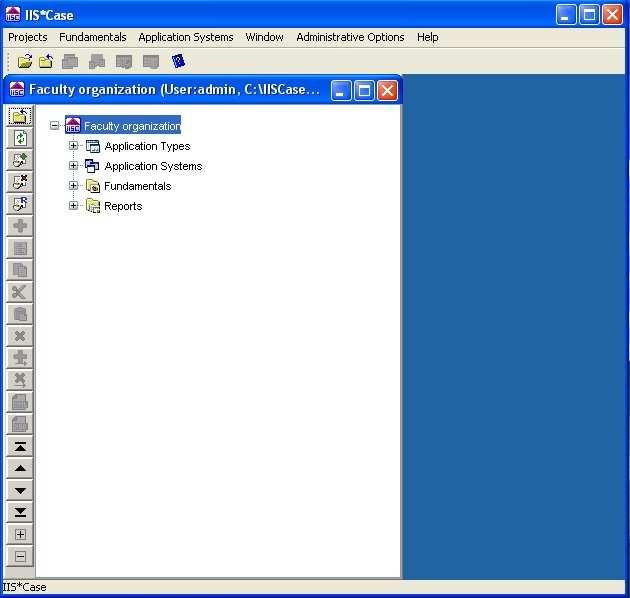Close the Faculty organization child window
630x598 pixels.
click(387, 90)
